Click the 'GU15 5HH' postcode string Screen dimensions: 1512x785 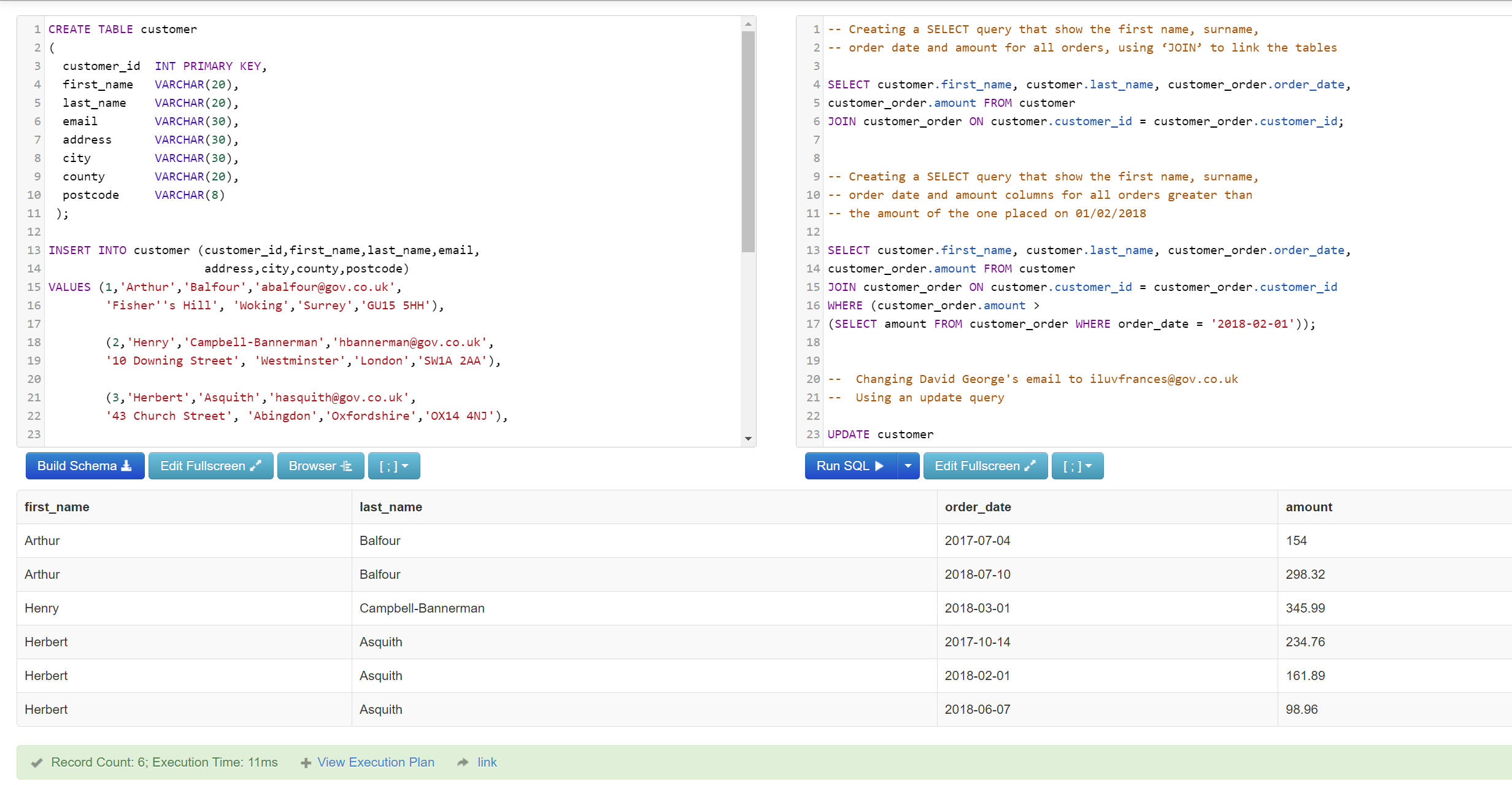tap(396, 306)
